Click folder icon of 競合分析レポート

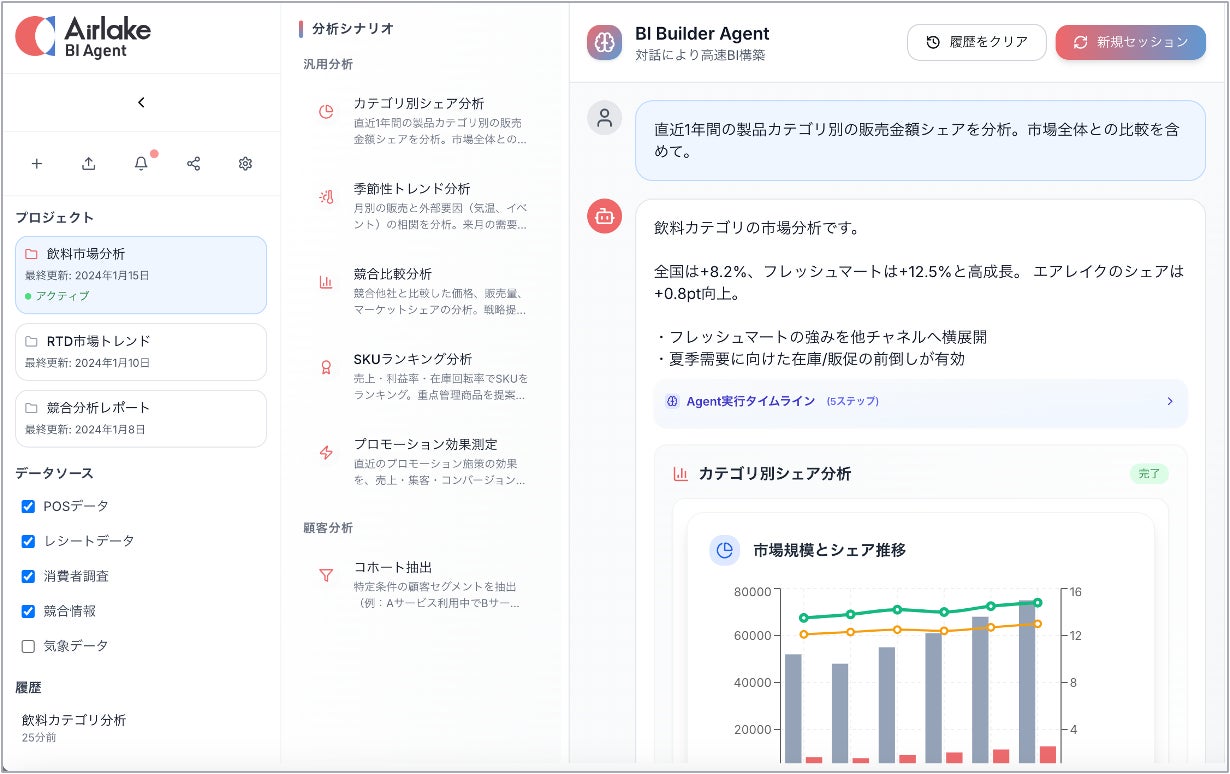tap(31, 408)
